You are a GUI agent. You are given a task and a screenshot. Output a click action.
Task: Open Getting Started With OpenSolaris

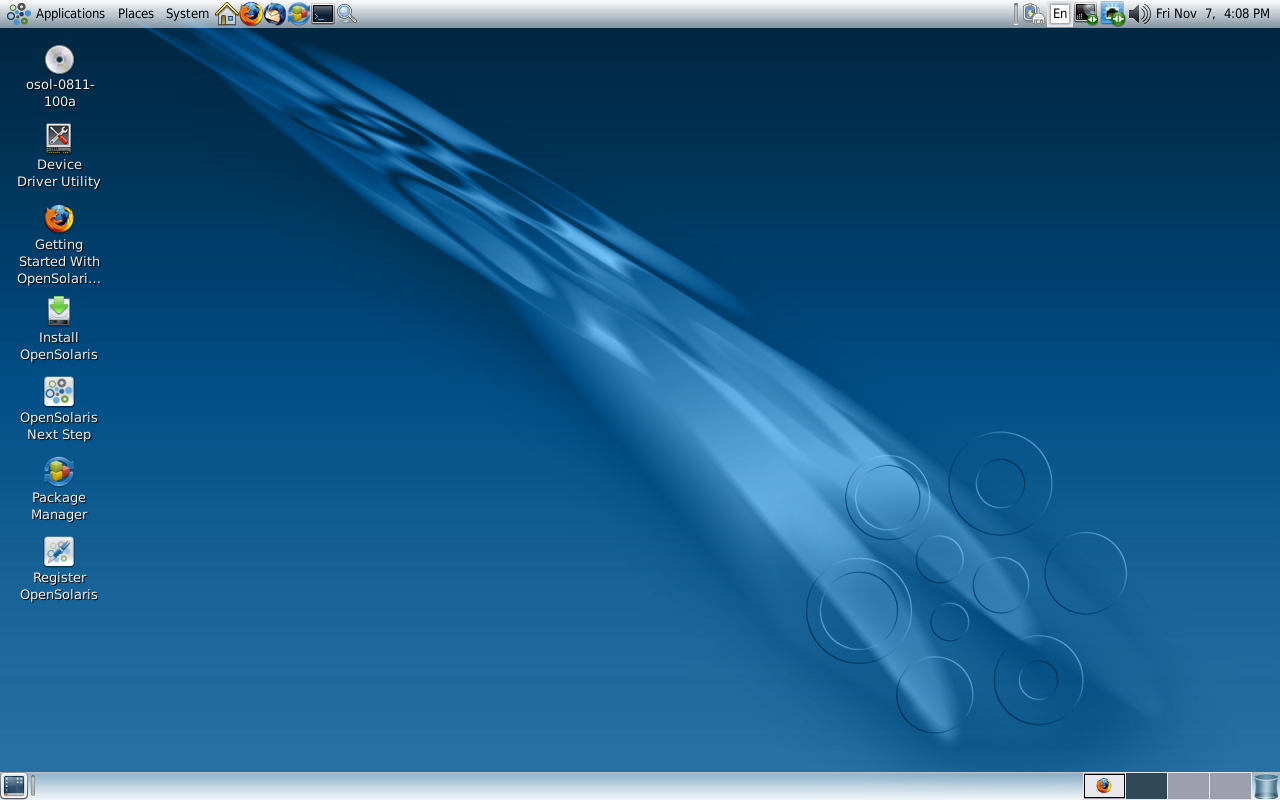coord(58,219)
